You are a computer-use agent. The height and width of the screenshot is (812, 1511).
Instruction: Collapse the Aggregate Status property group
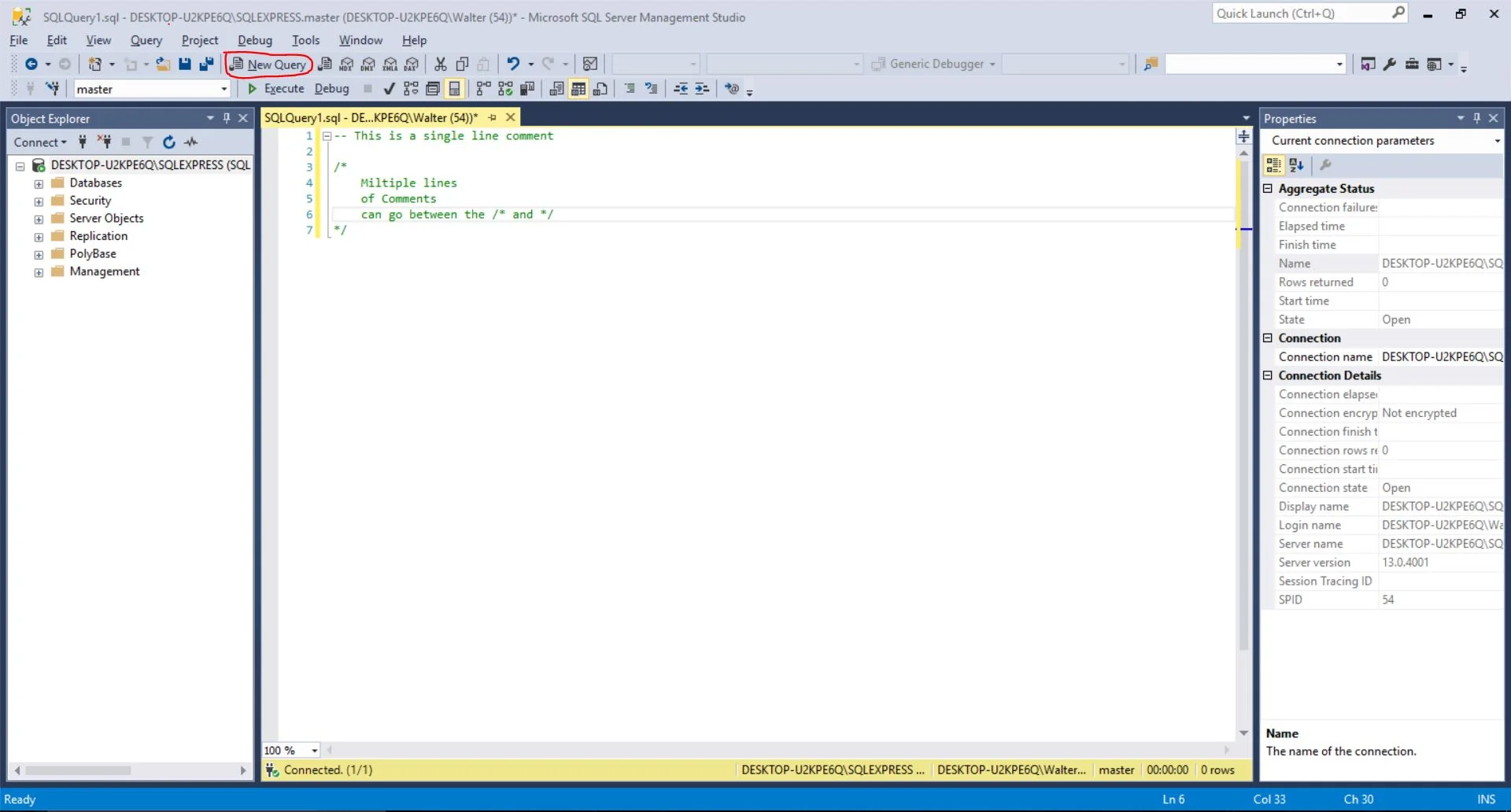pyautogui.click(x=1268, y=189)
